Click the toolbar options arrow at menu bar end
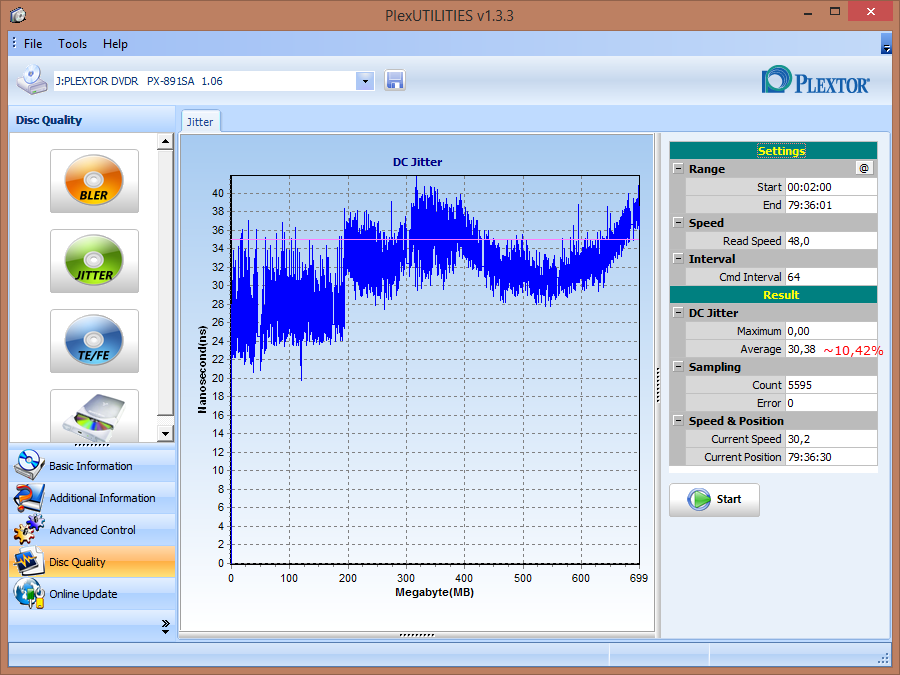Screen dimensions: 900x675 coord(886,44)
